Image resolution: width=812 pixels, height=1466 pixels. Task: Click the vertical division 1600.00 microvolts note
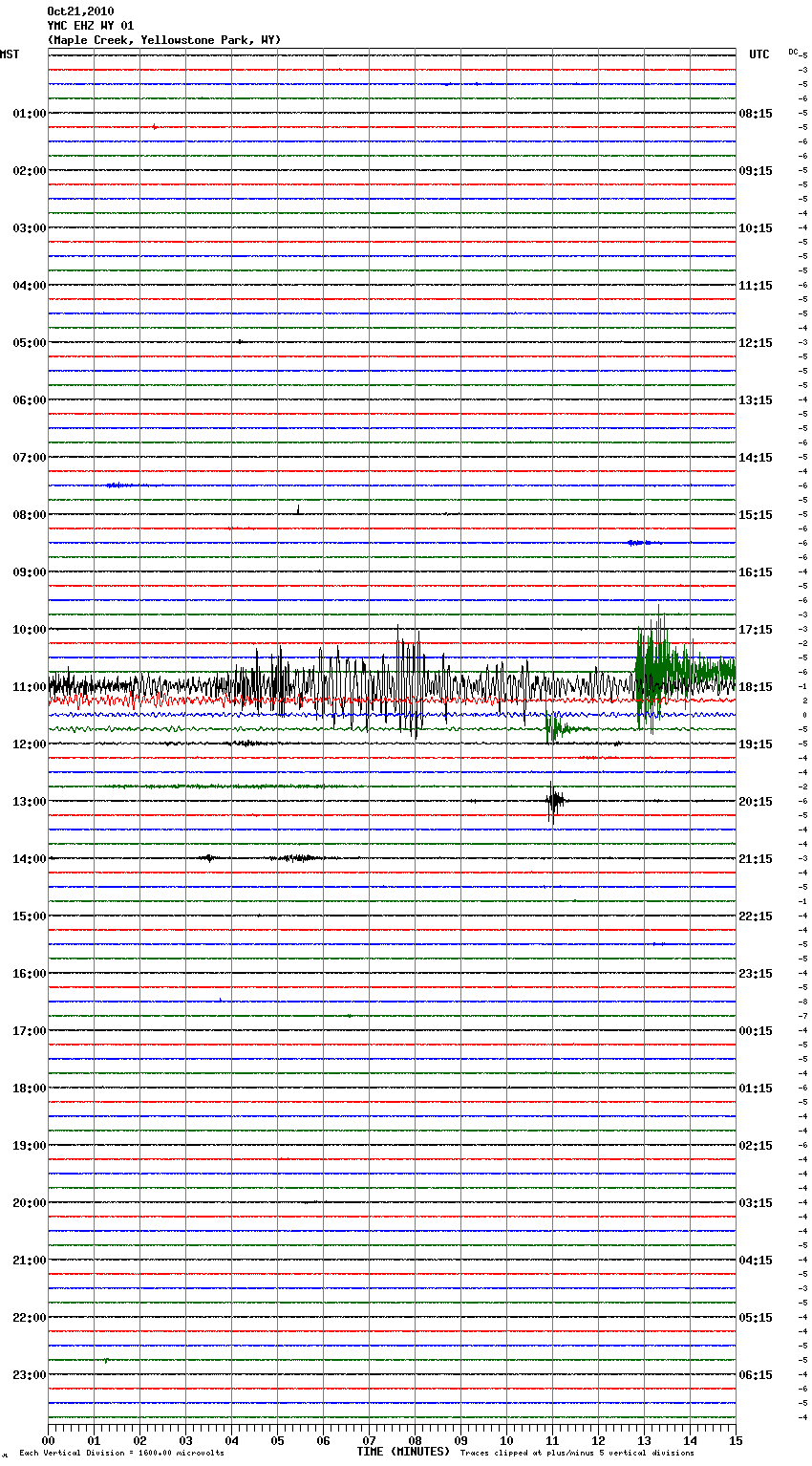pyautogui.click(x=121, y=1454)
